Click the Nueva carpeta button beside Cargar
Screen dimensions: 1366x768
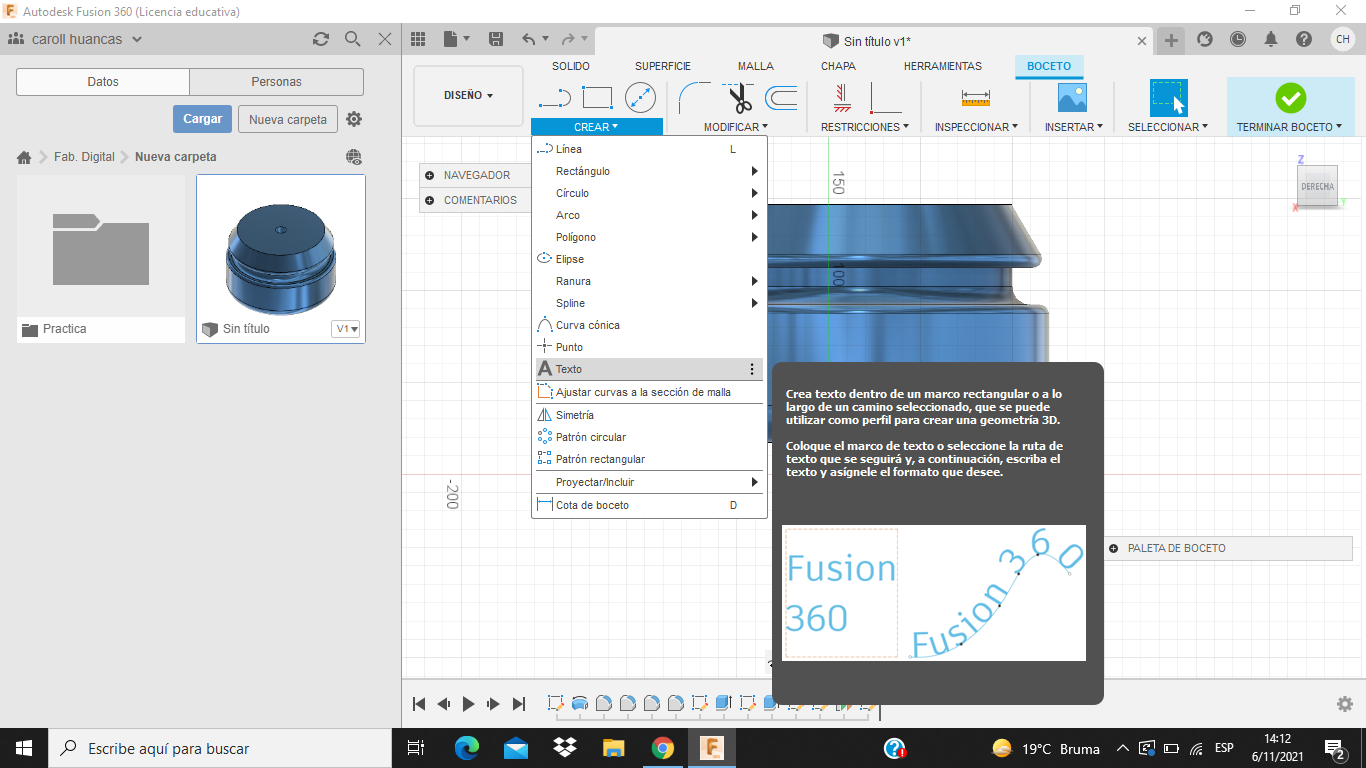[288, 119]
